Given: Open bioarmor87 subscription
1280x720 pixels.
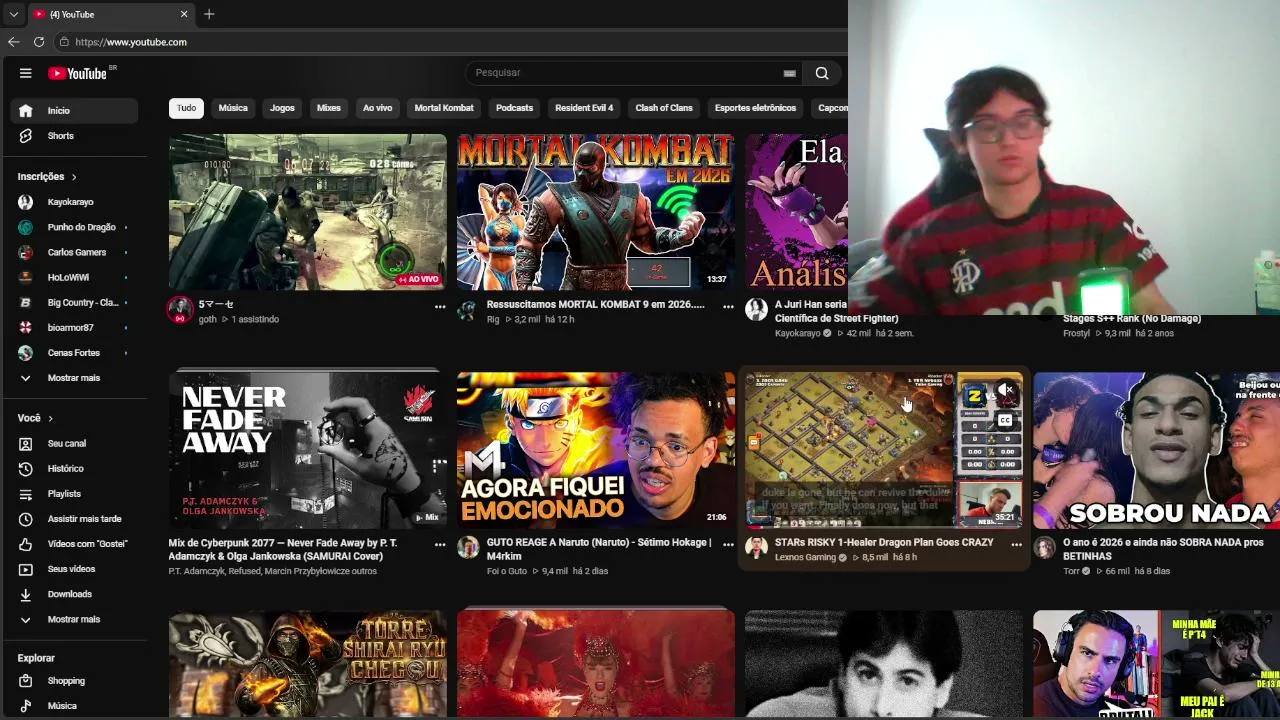Looking at the screenshot, I should [74, 328].
